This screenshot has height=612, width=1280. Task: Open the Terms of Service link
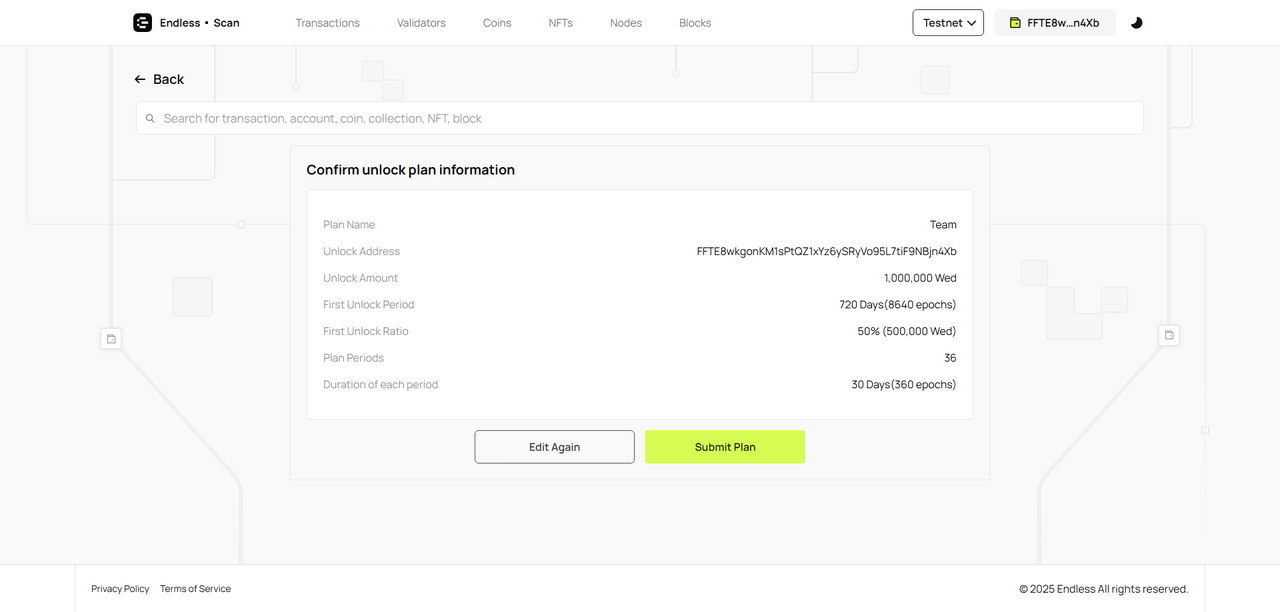[195, 589]
